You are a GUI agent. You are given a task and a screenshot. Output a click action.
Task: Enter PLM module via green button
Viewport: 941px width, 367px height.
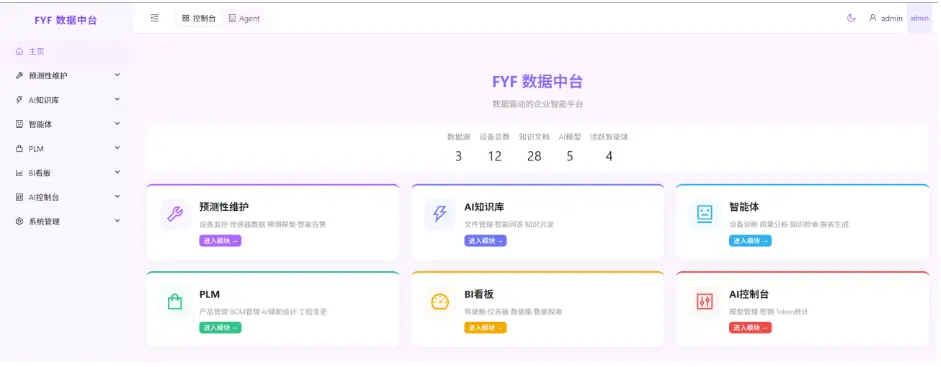(220, 327)
